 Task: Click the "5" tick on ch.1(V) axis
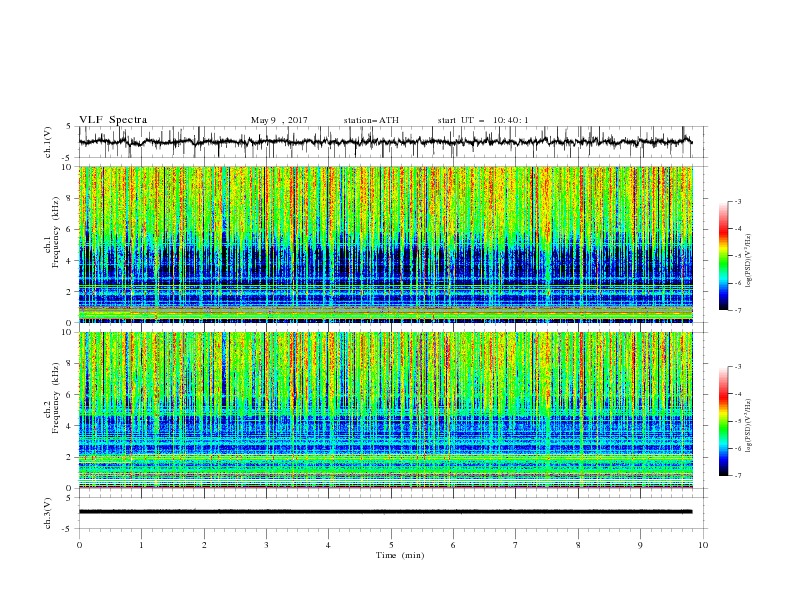coord(70,127)
